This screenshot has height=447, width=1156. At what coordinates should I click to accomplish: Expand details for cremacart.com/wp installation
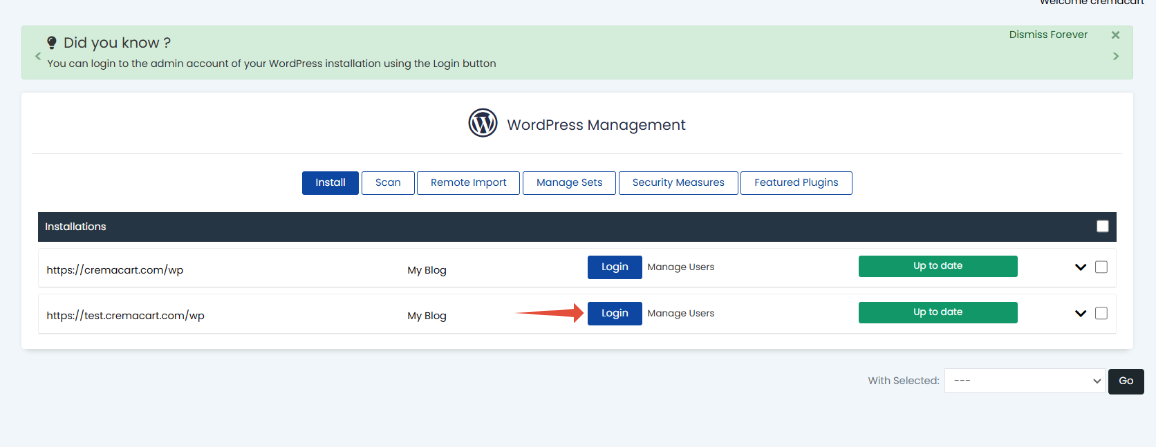coord(1080,268)
